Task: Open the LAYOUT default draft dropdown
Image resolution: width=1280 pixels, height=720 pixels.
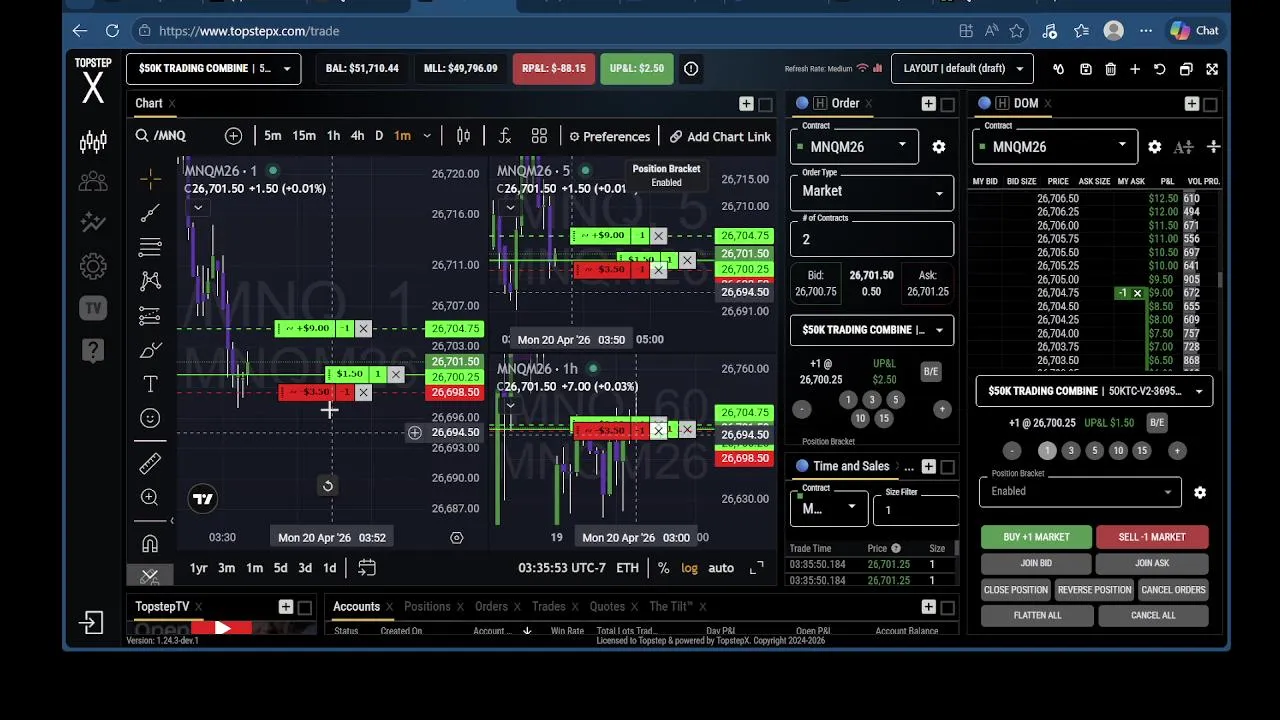Action: click(962, 69)
